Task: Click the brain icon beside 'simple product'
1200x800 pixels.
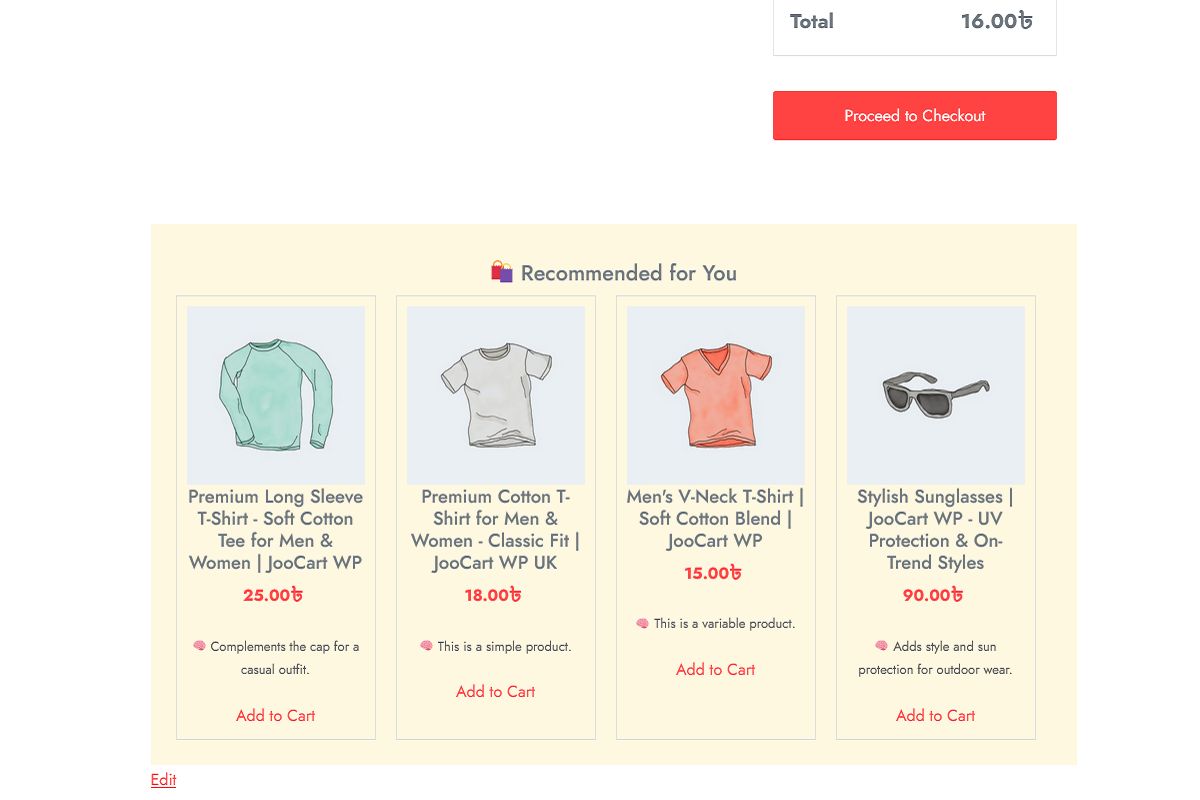Action: click(426, 647)
